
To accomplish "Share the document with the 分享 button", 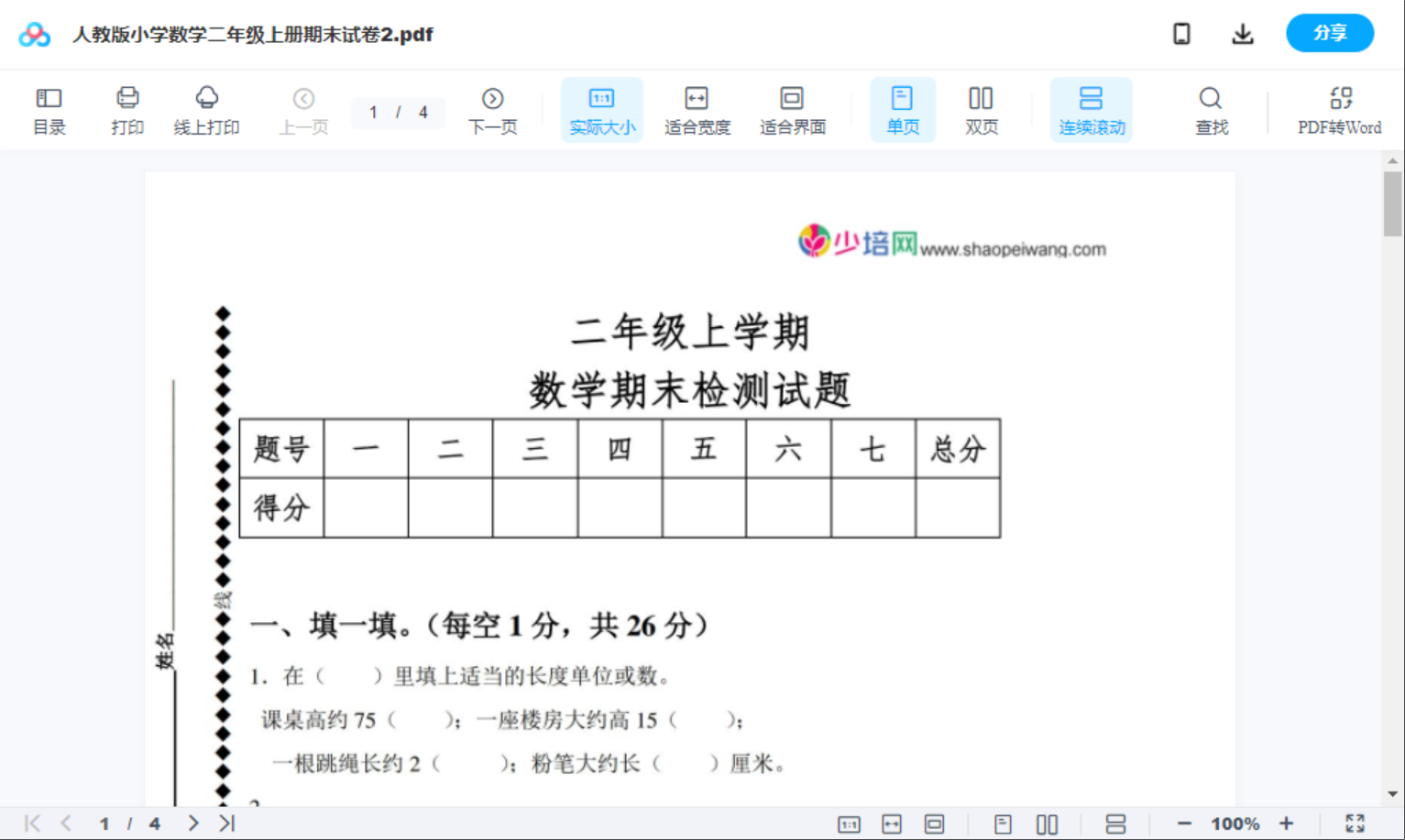I will [x=1329, y=33].
